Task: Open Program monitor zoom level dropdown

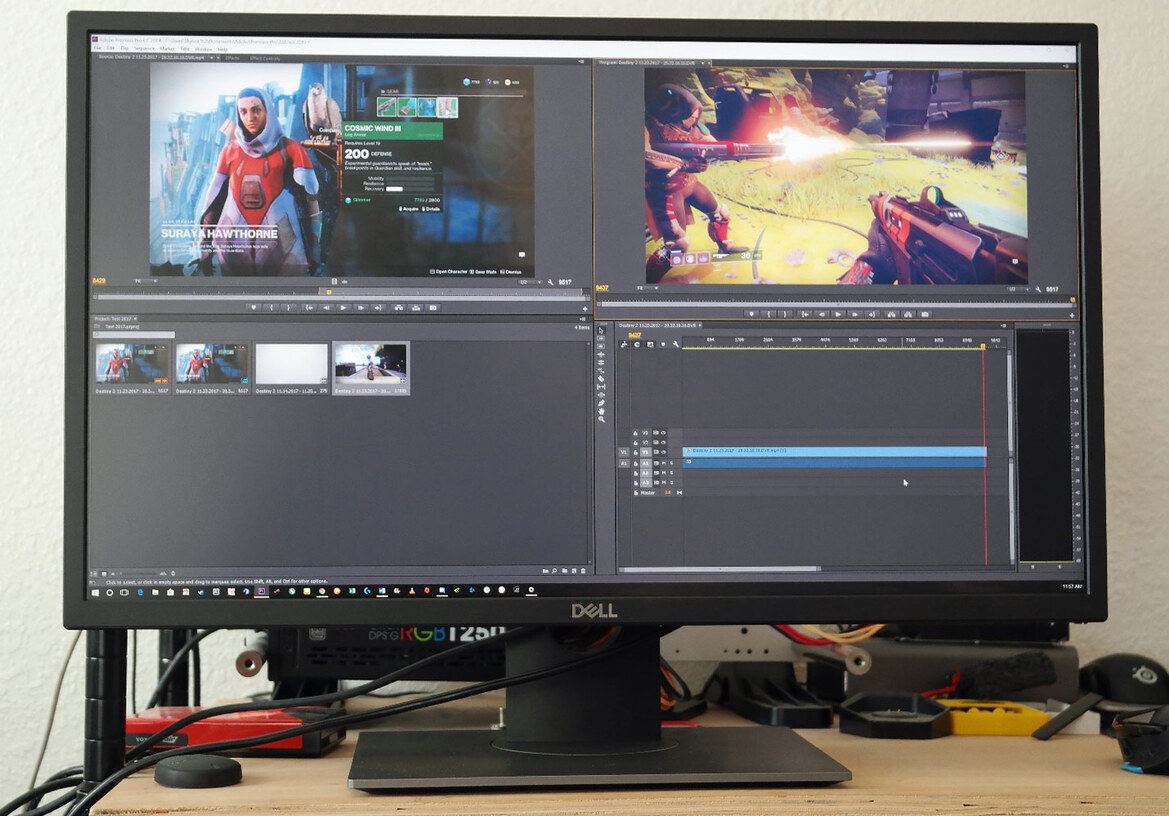Action: (647, 288)
